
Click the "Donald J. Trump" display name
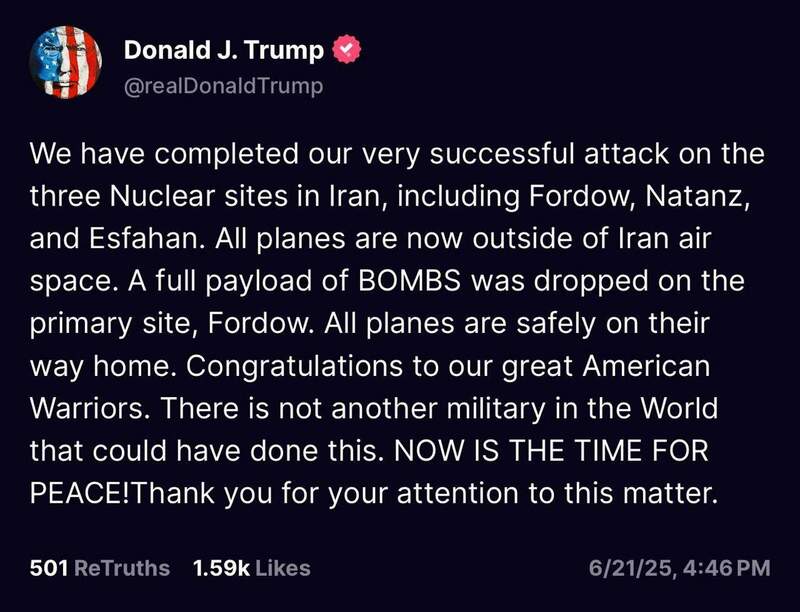pyautogui.click(x=223, y=50)
